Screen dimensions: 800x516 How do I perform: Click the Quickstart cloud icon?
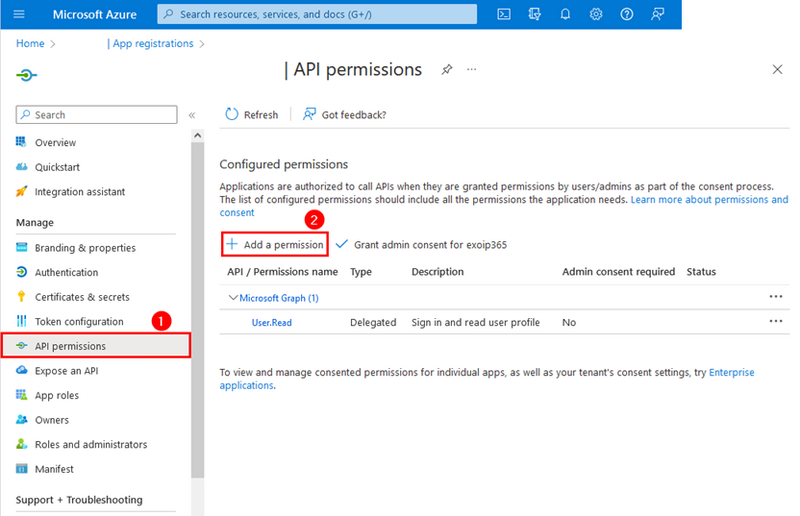click(x=21, y=166)
